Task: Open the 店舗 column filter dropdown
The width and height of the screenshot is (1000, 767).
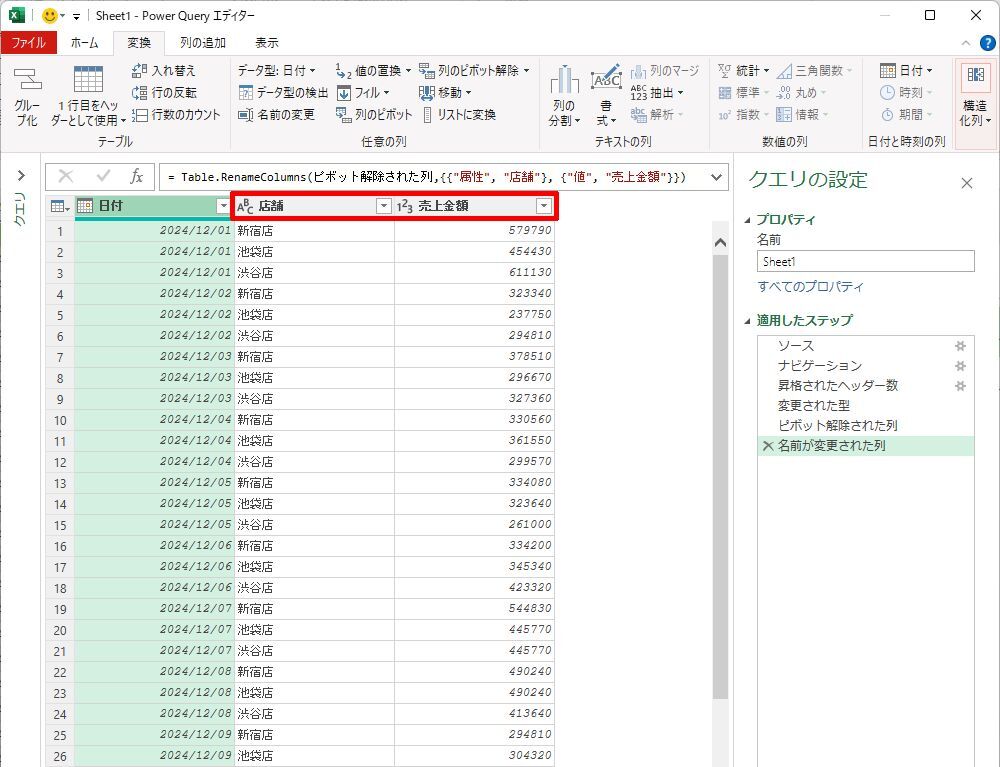Action: pos(383,206)
